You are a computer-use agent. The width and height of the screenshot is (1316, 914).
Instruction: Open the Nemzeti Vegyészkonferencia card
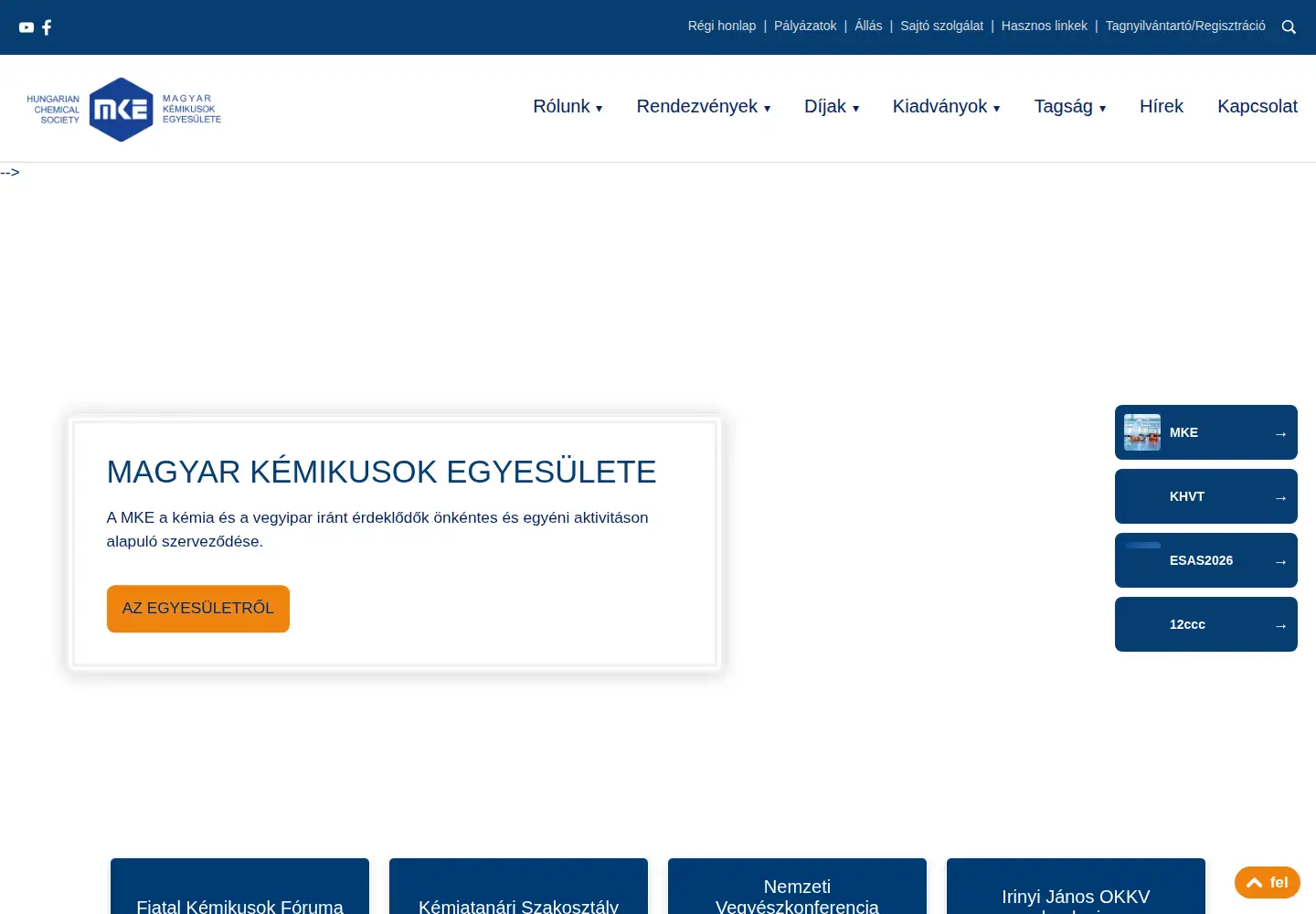click(797, 887)
